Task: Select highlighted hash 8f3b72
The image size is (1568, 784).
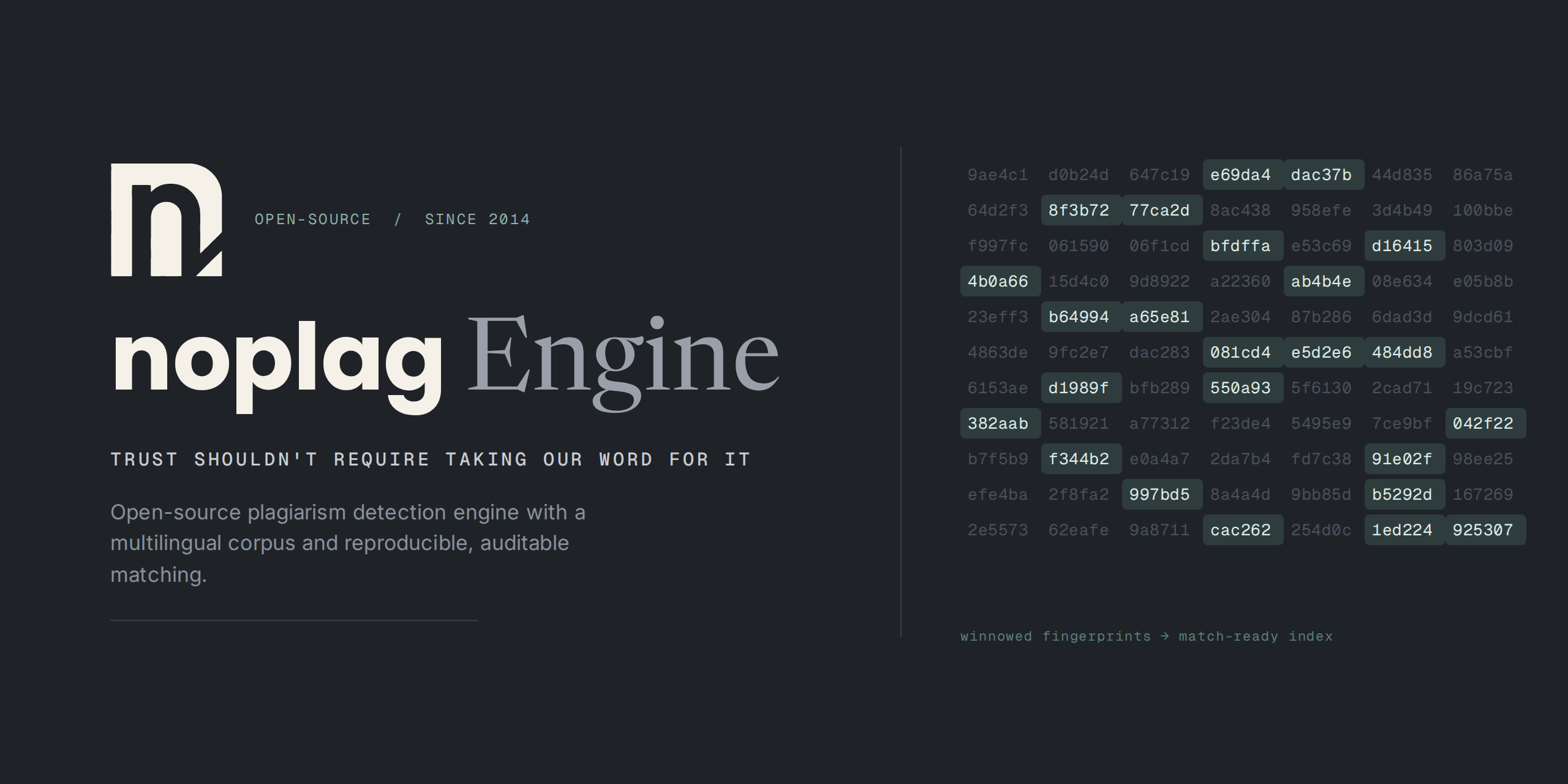Action: pos(1082,210)
